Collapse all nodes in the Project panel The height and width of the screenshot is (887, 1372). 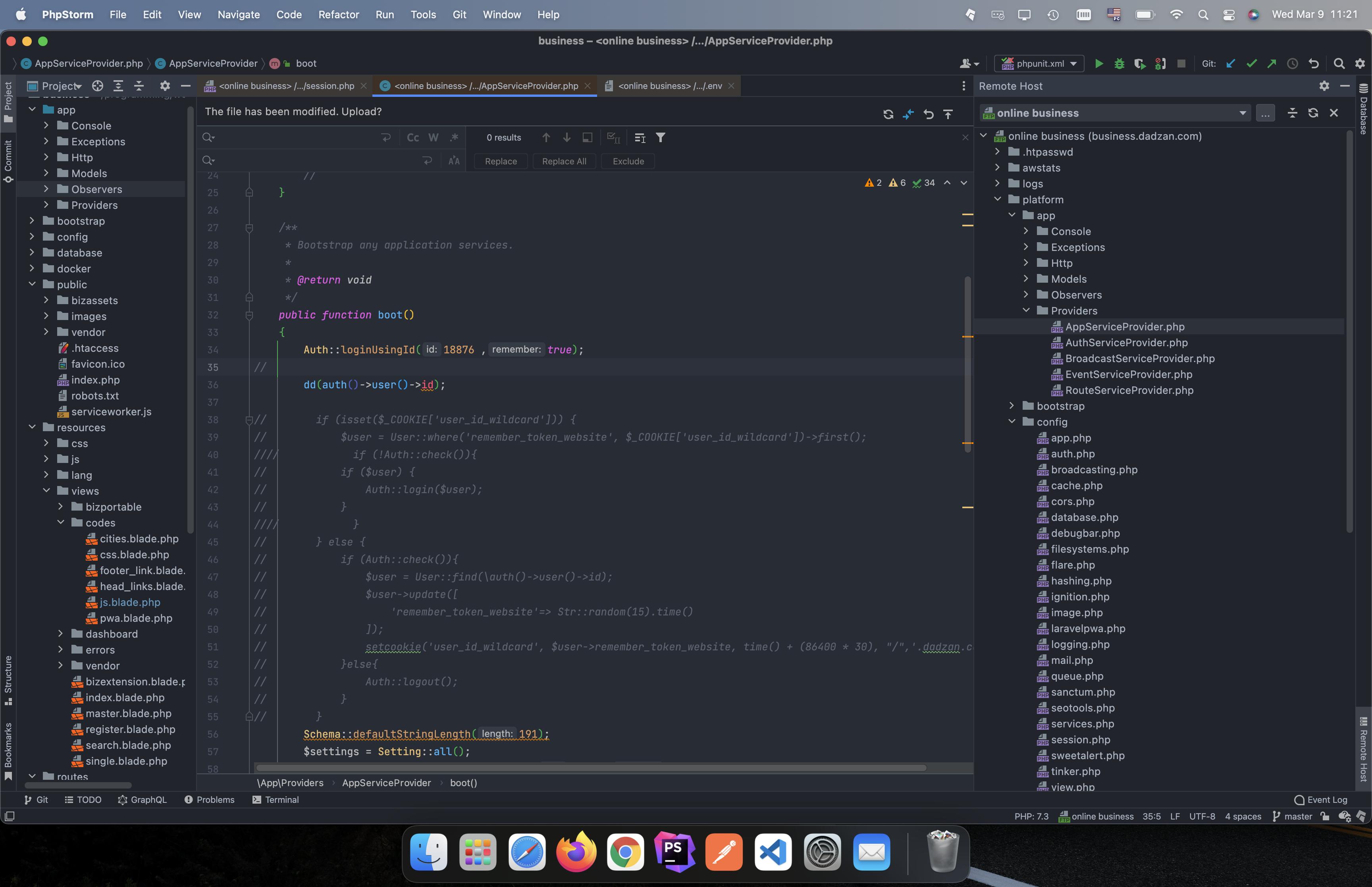click(139, 86)
